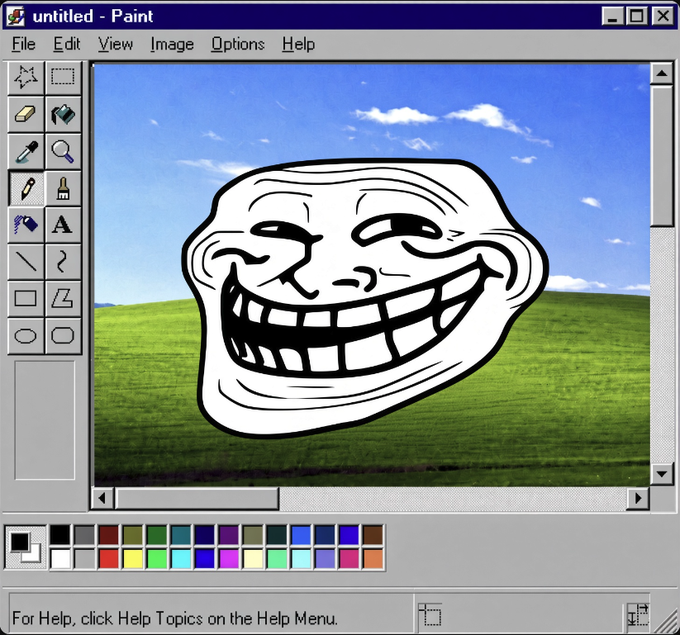Pick the black color swatch
Image resolution: width=680 pixels, height=635 pixels.
pyautogui.click(x=60, y=535)
